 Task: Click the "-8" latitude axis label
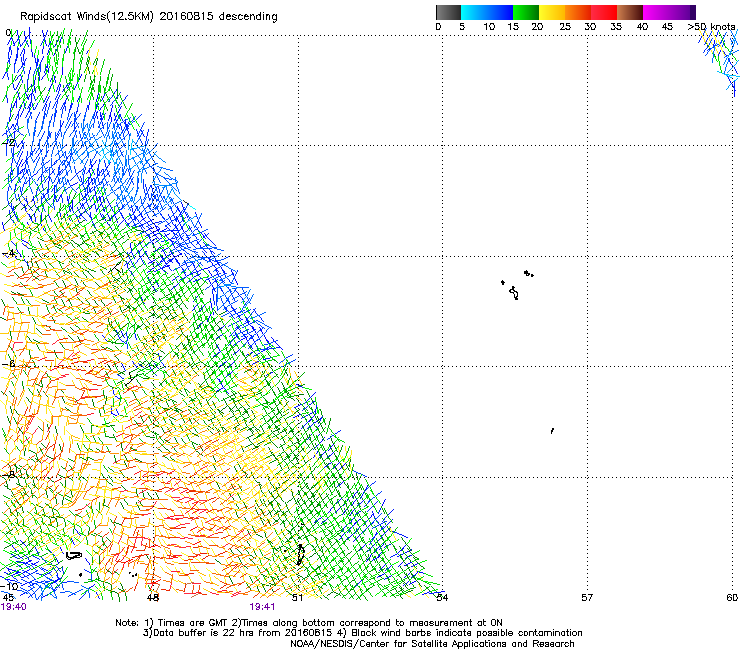tap(8, 474)
